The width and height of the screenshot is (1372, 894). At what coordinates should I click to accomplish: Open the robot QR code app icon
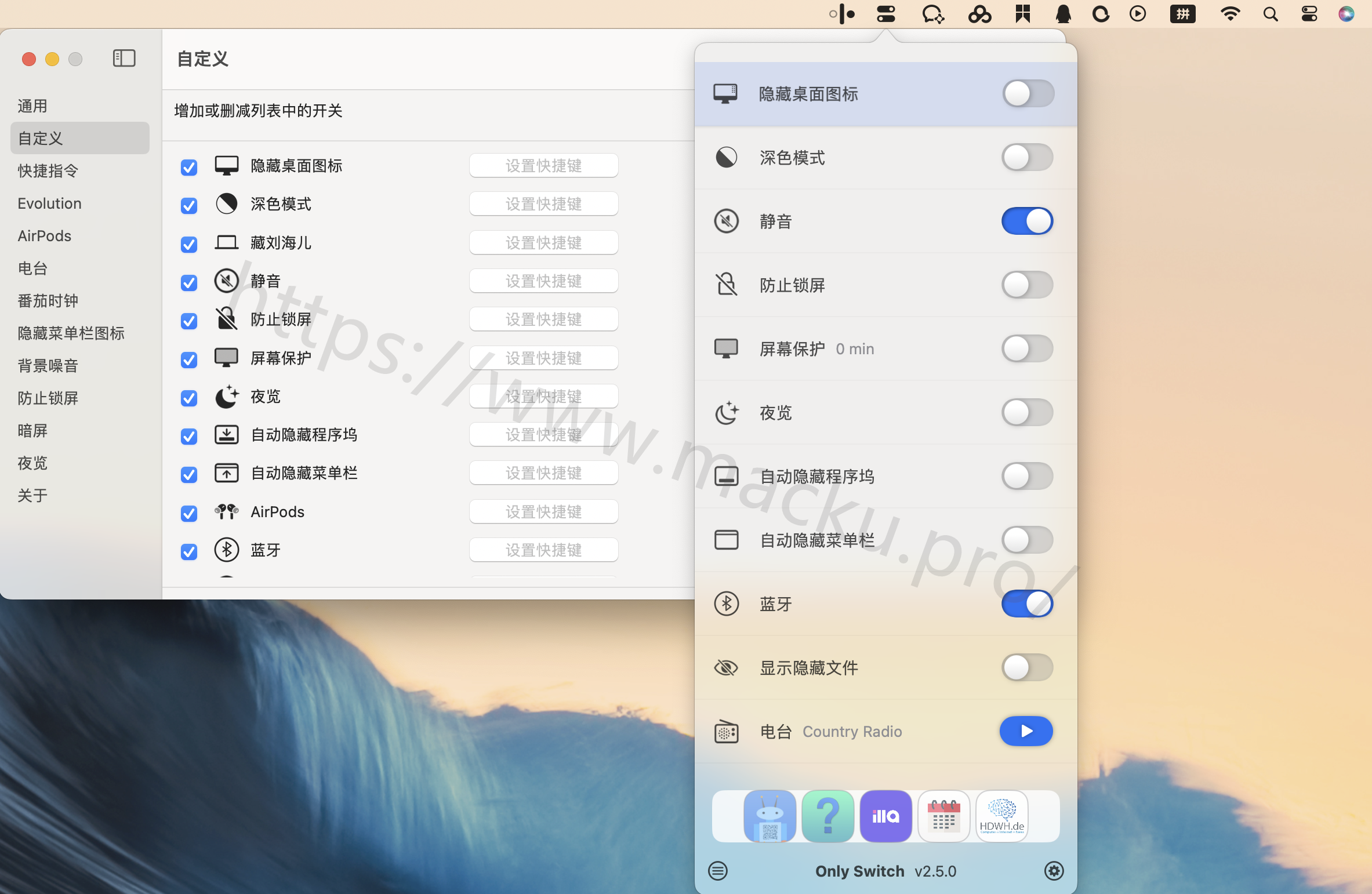point(770,816)
